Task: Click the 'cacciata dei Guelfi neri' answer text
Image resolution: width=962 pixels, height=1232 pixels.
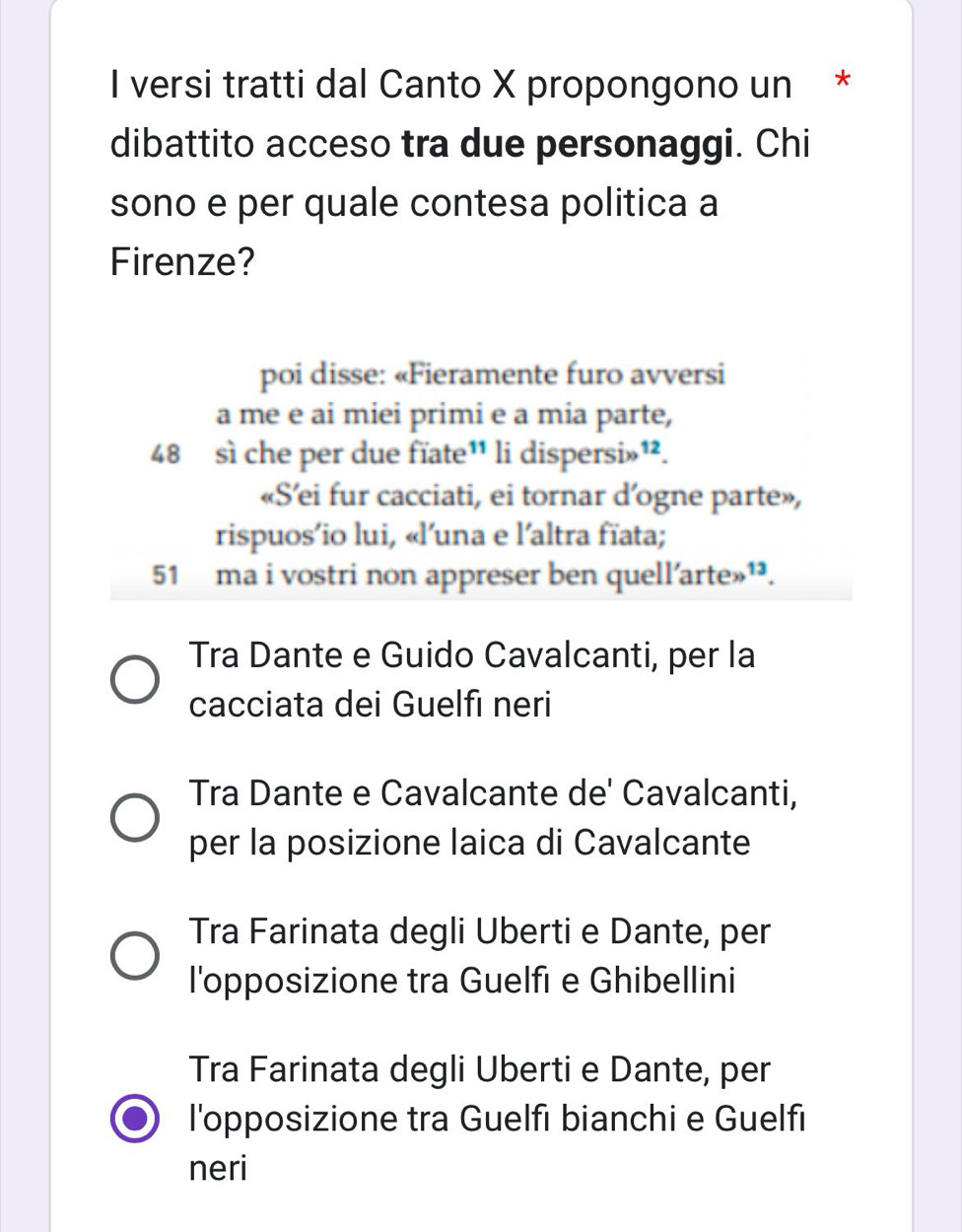Action: 370,705
